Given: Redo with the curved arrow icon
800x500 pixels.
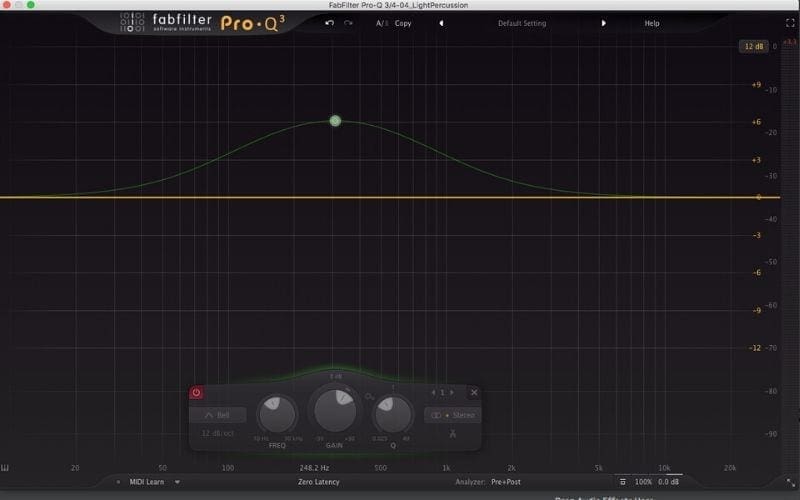Looking at the screenshot, I should pyautogui.click(x=348, y=23).
